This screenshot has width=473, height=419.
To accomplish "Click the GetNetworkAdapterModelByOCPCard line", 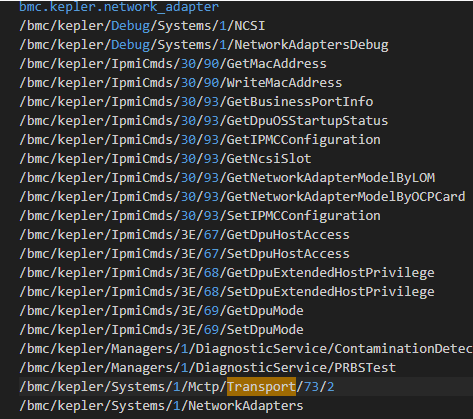I will click(x=242, y=197).
